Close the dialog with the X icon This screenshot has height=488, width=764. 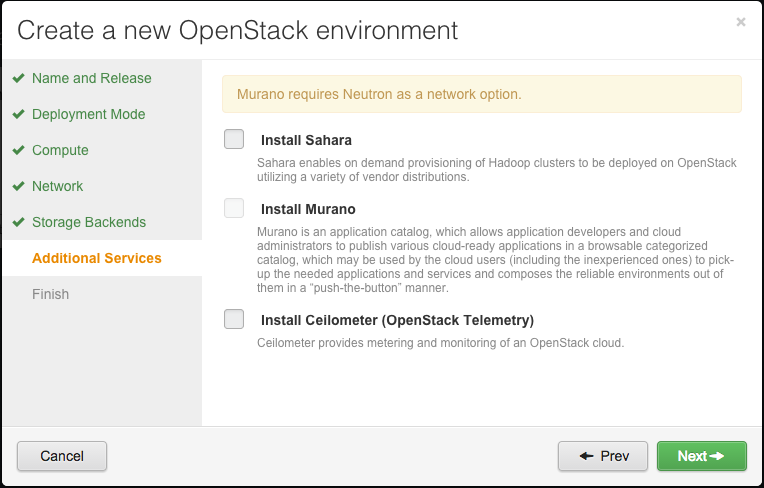point(741,22)
